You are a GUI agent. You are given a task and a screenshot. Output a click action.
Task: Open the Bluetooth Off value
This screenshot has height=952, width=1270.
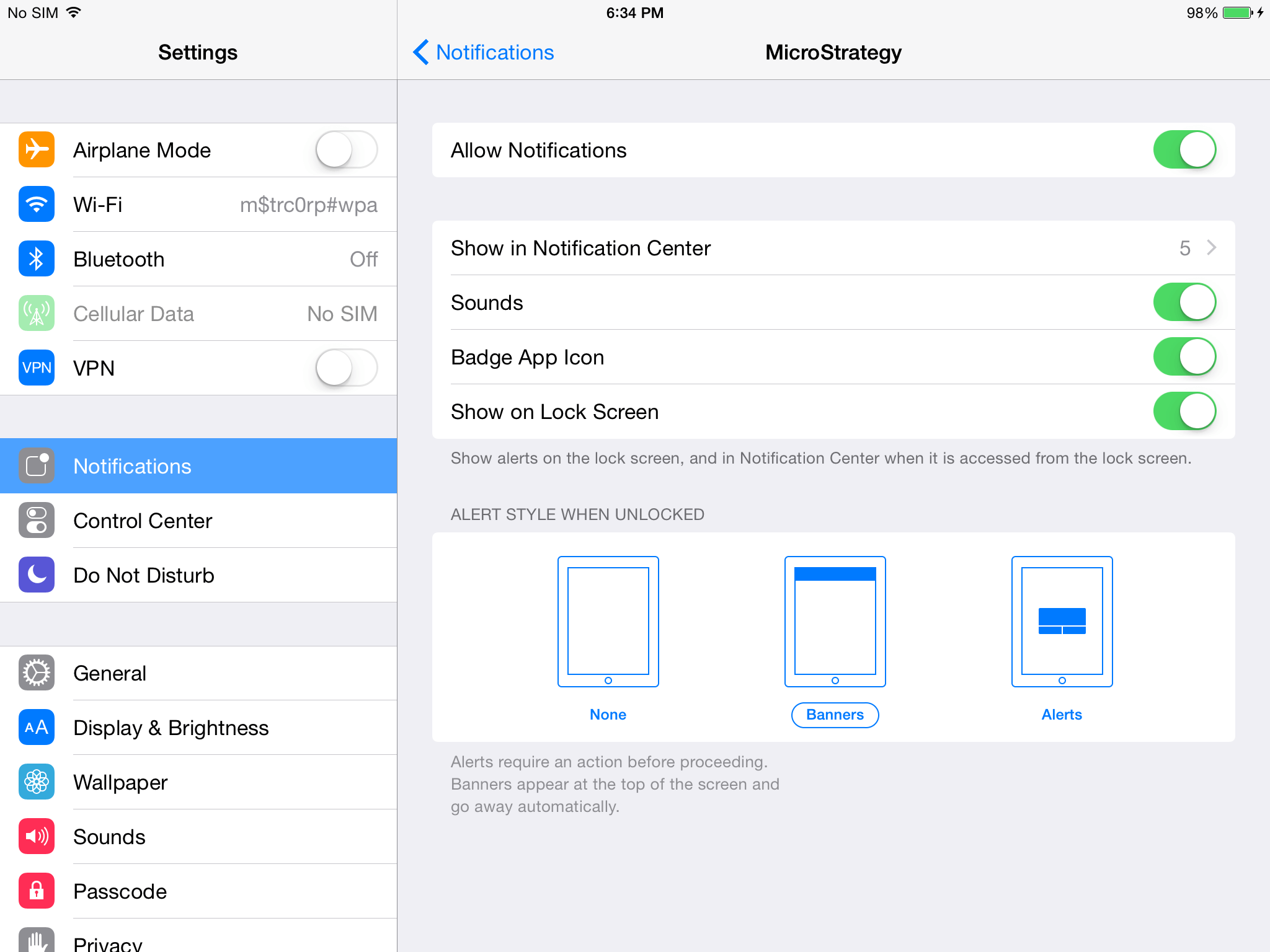point(364,259)
